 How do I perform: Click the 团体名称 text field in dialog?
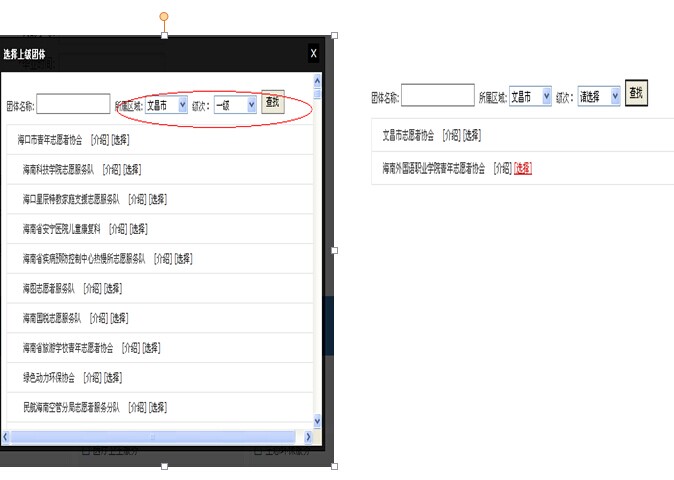coord(73,104)
